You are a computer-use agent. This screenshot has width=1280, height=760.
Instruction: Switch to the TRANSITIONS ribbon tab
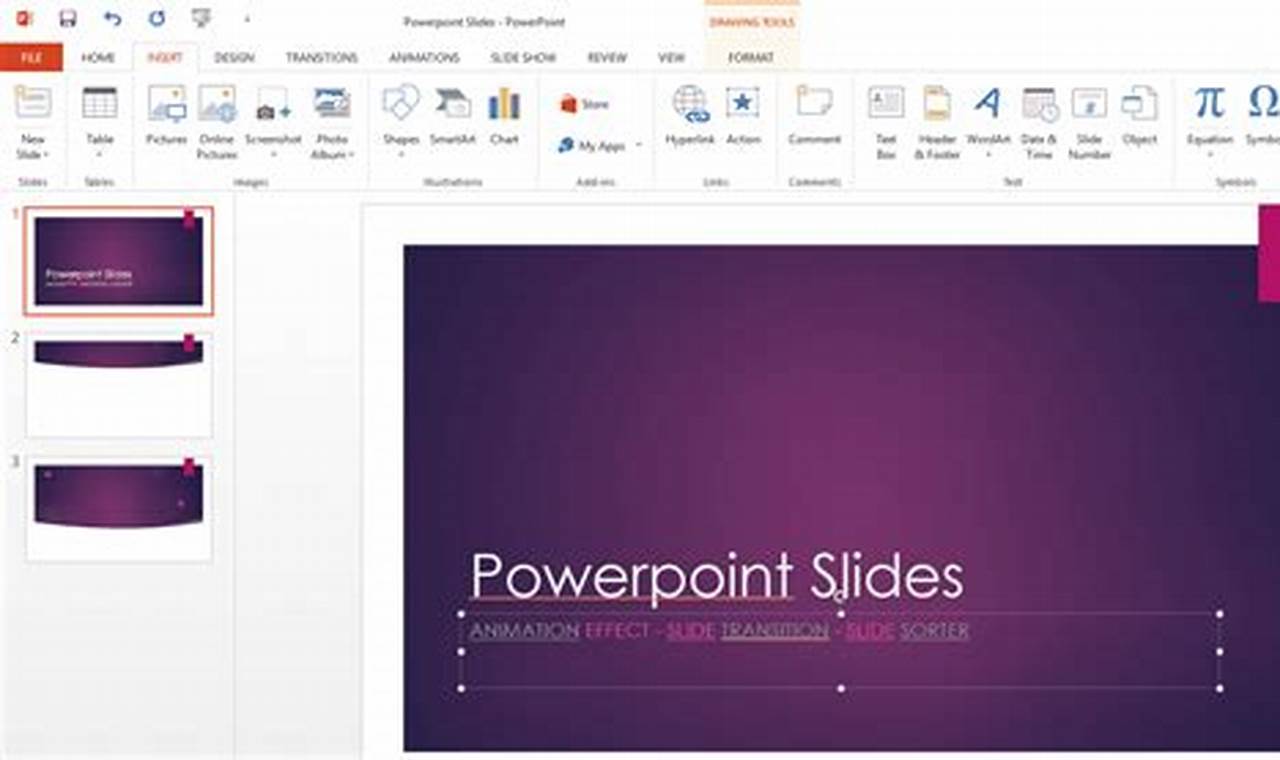[x=322, y=58]
